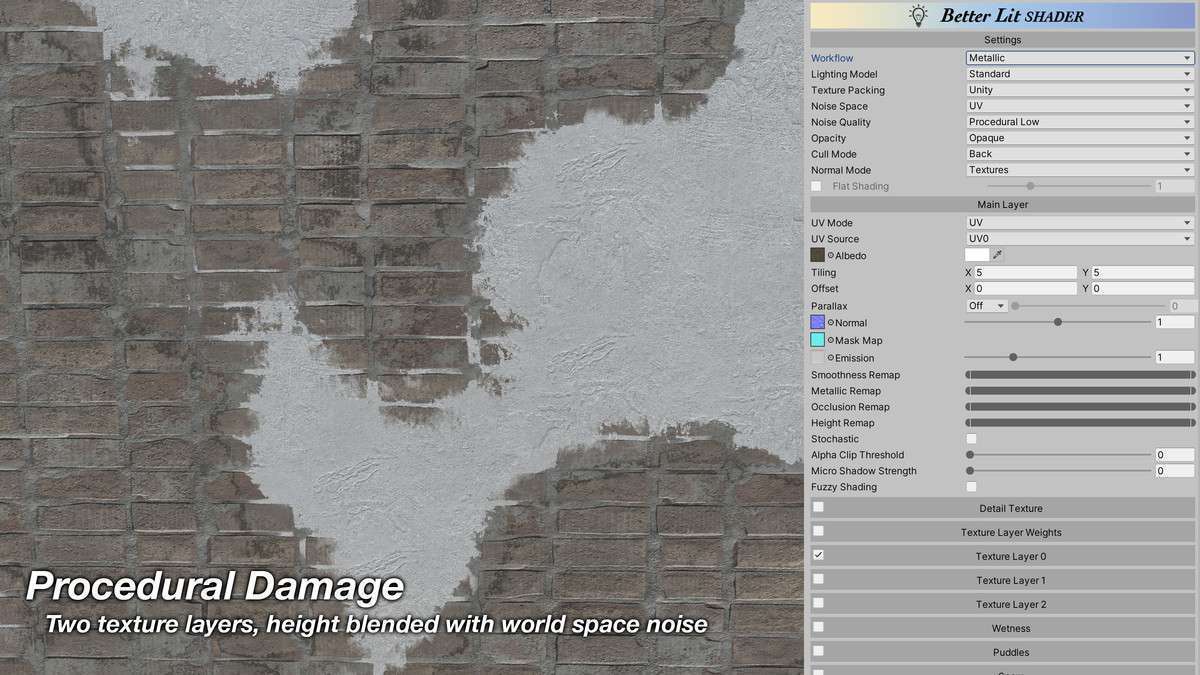Enable the Texture Layer 1 checkbox

818,579
